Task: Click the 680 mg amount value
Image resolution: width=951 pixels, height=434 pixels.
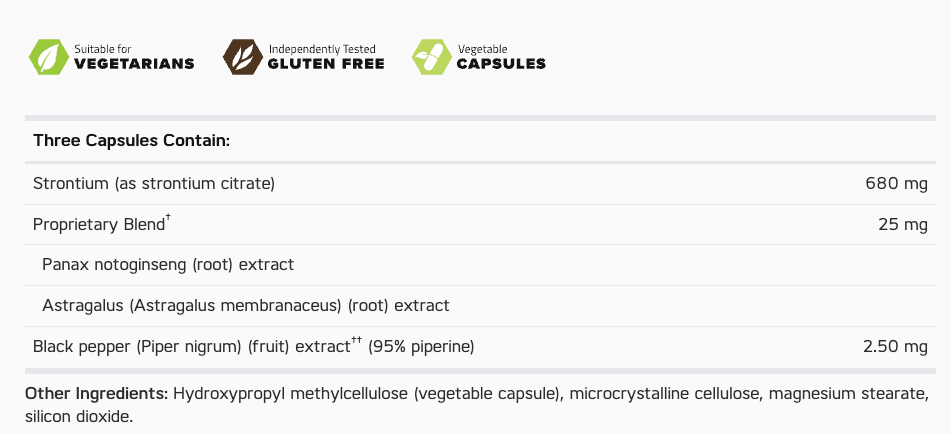Action: 896,184
